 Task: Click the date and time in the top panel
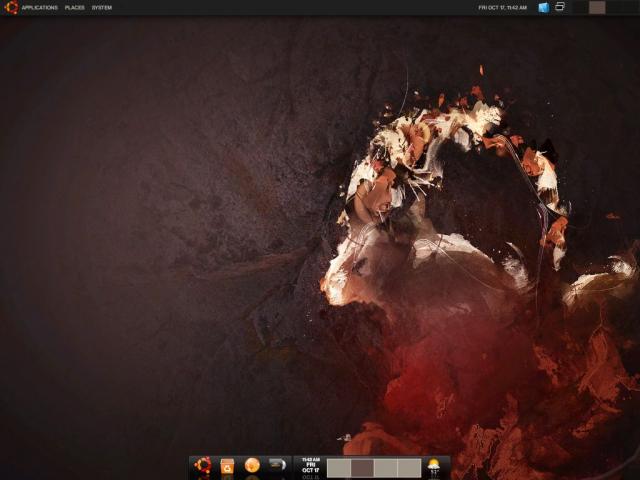click(x=503, y=7)
